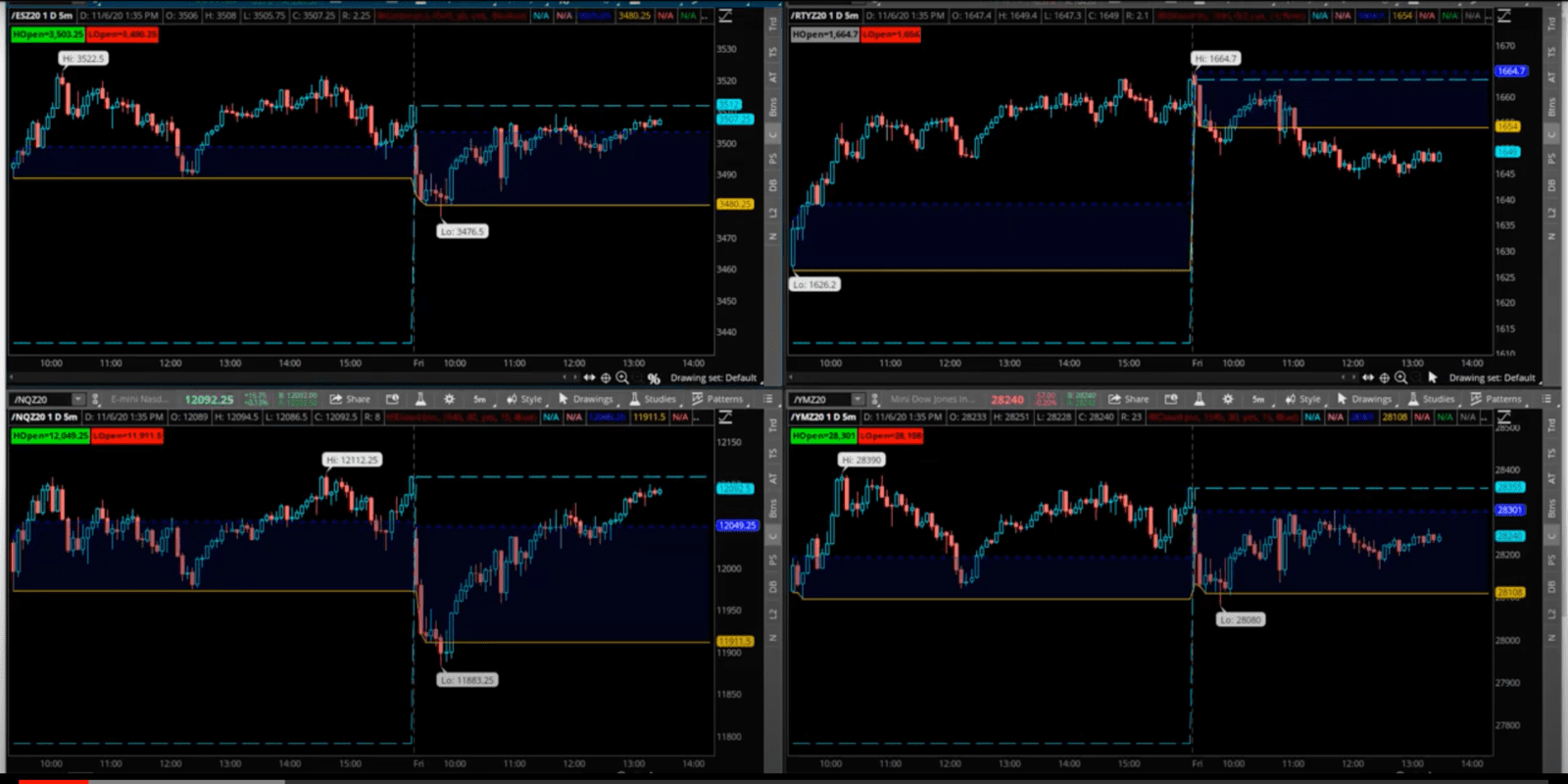Viewport: 1568px width, 784px height.
Task: Open chart settings gear in /YMZ20 toolbar
Action: point(1227,399)
